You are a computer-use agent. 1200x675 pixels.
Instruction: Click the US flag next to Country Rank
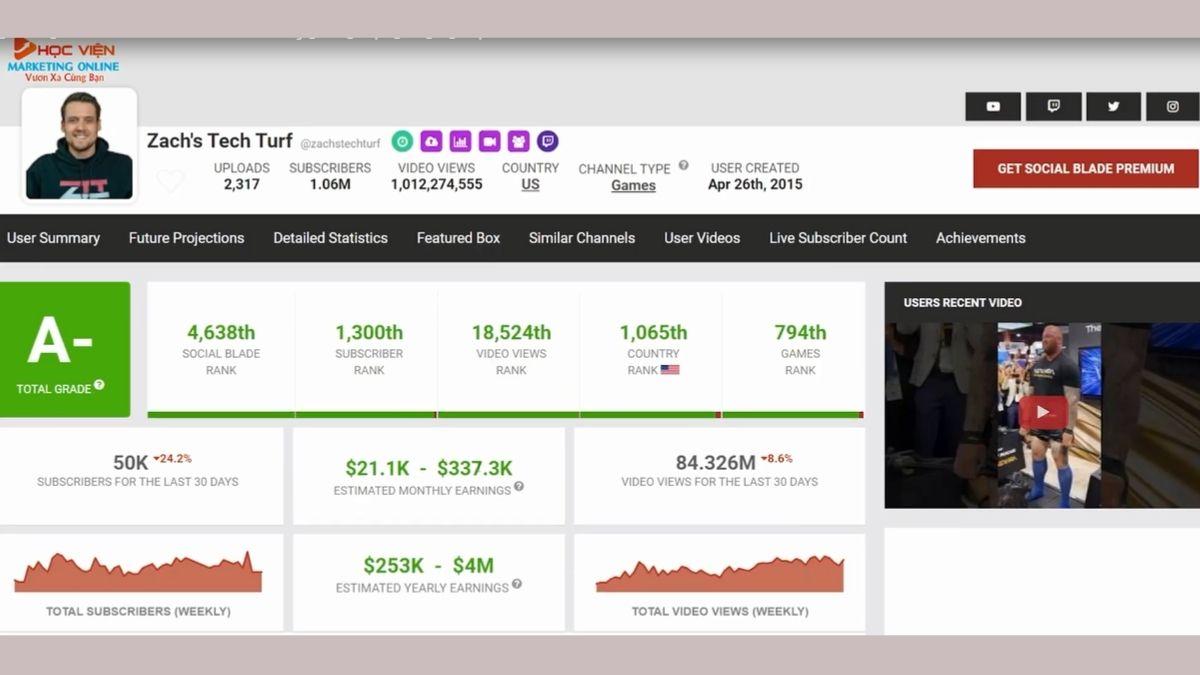(670, 370)
